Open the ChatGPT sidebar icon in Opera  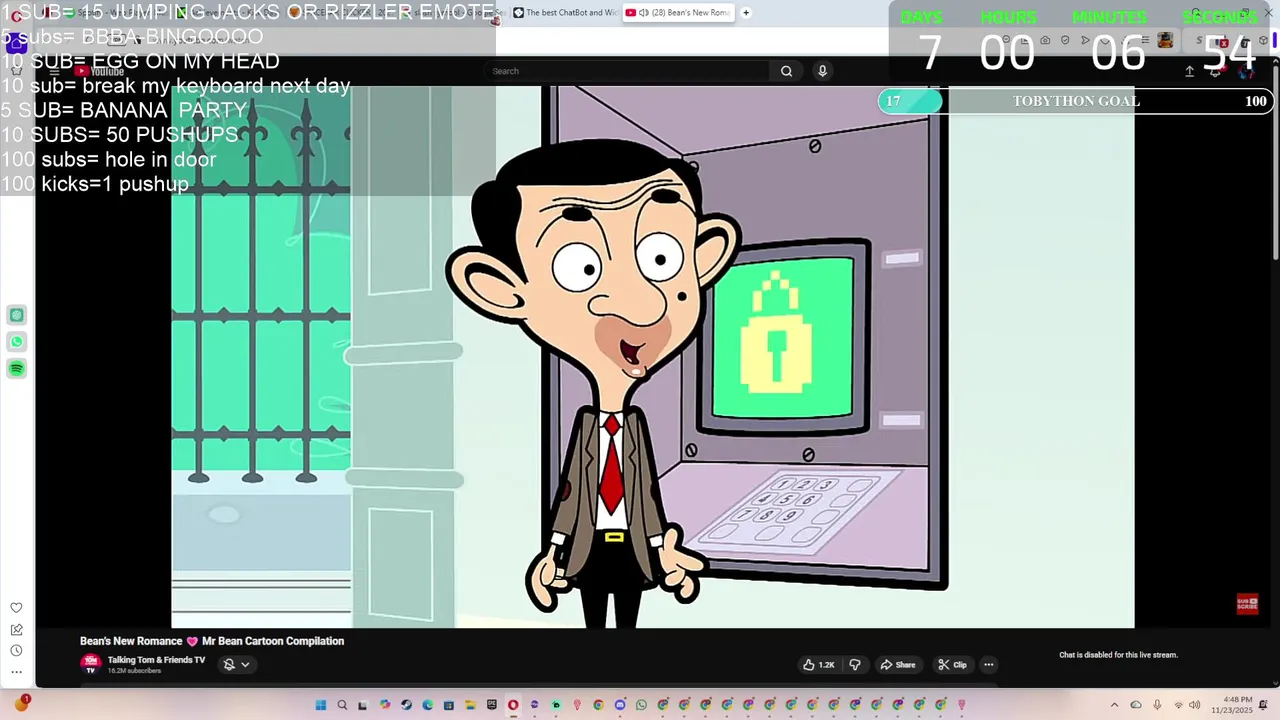(x=17, y=315)
